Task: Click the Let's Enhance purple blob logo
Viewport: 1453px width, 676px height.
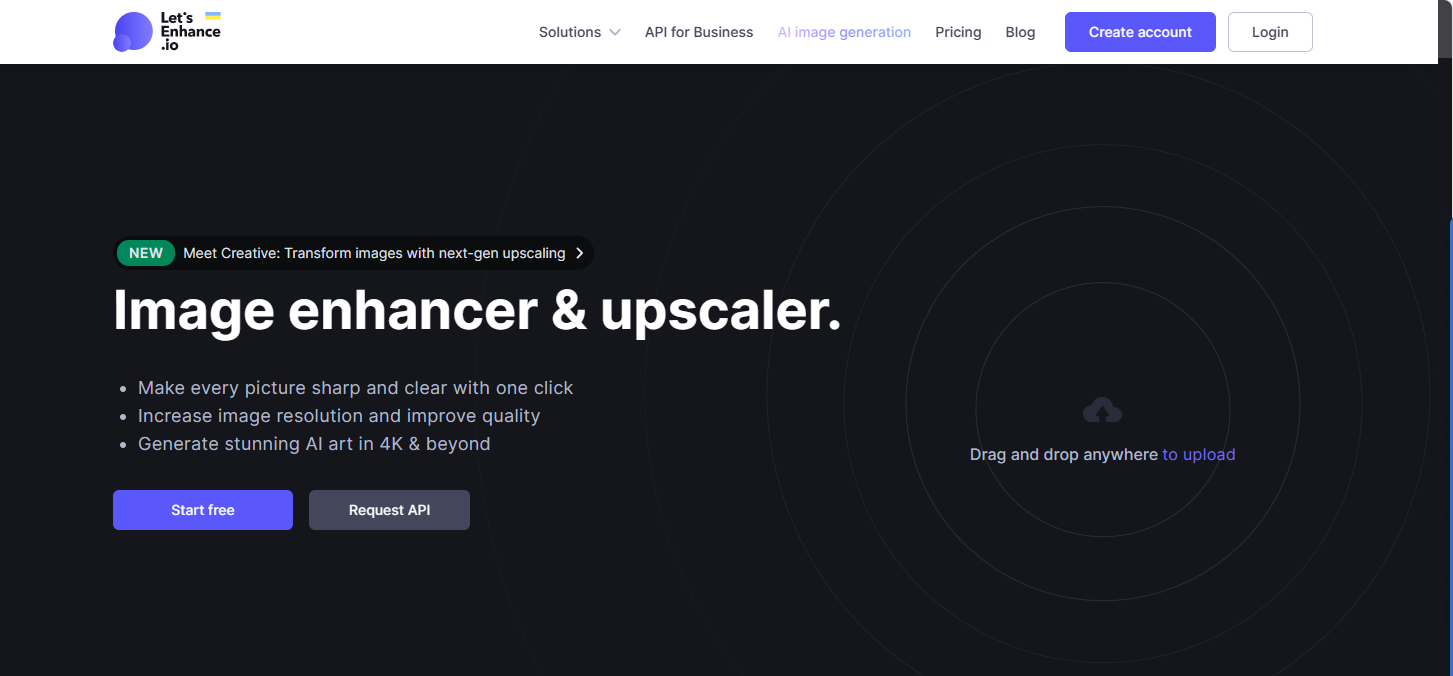Action: point(132,32)
